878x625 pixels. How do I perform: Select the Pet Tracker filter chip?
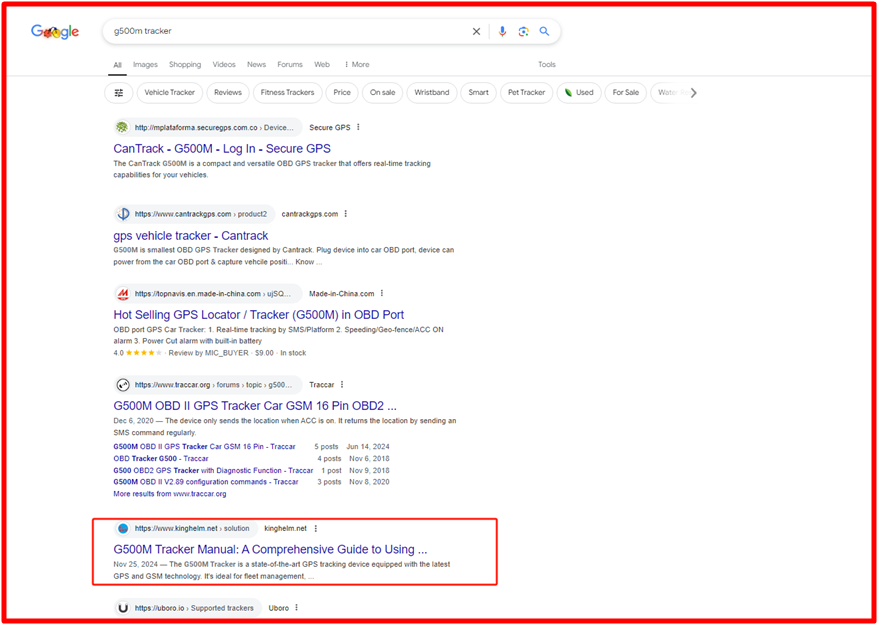click(x=526, y=93)
